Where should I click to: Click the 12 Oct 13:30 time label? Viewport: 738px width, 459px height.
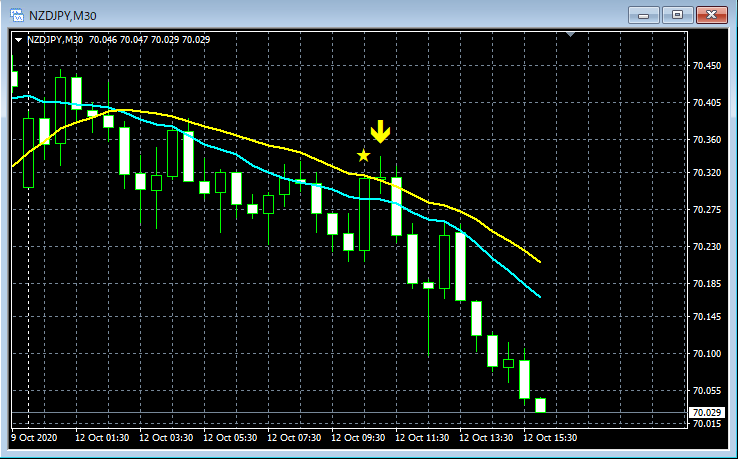click(486, 438)
